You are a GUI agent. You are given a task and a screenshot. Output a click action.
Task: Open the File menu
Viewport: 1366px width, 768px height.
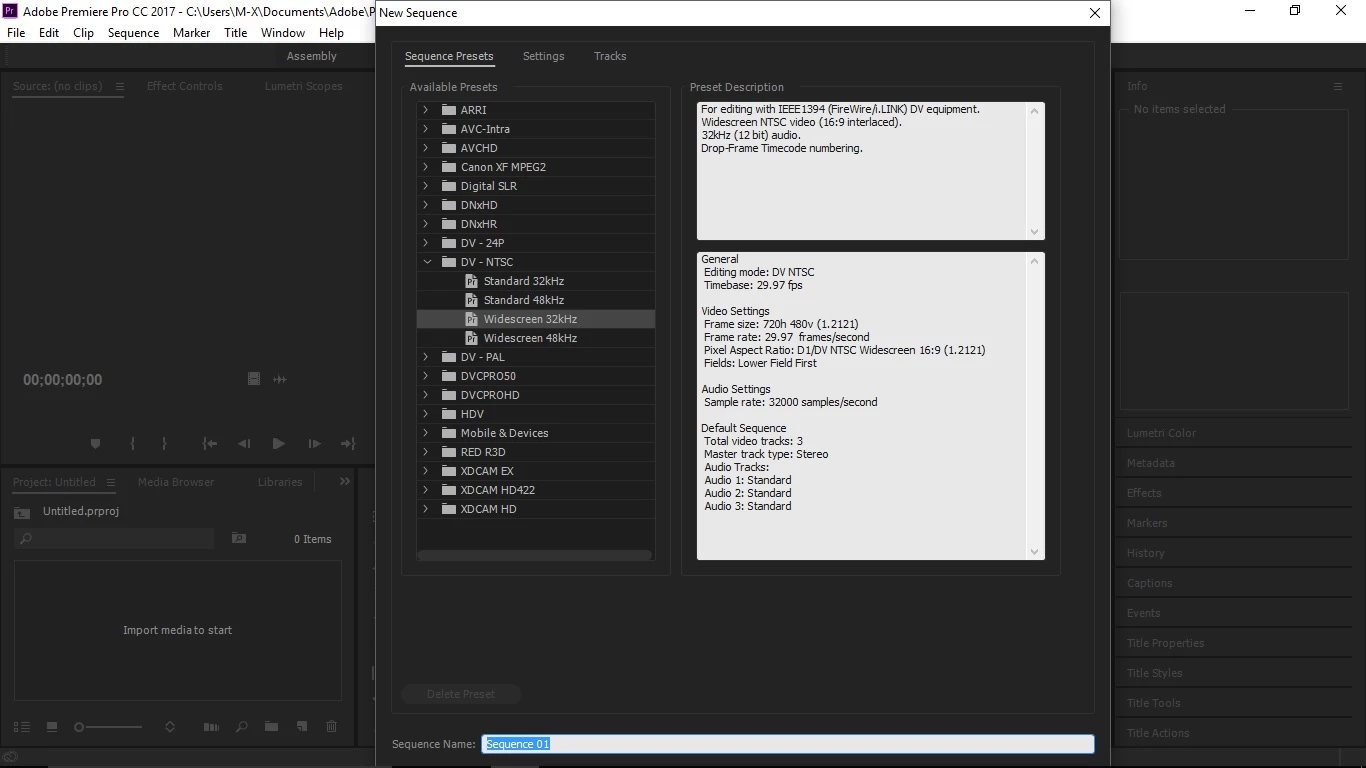pyautogui.click(x=16, y=33)
